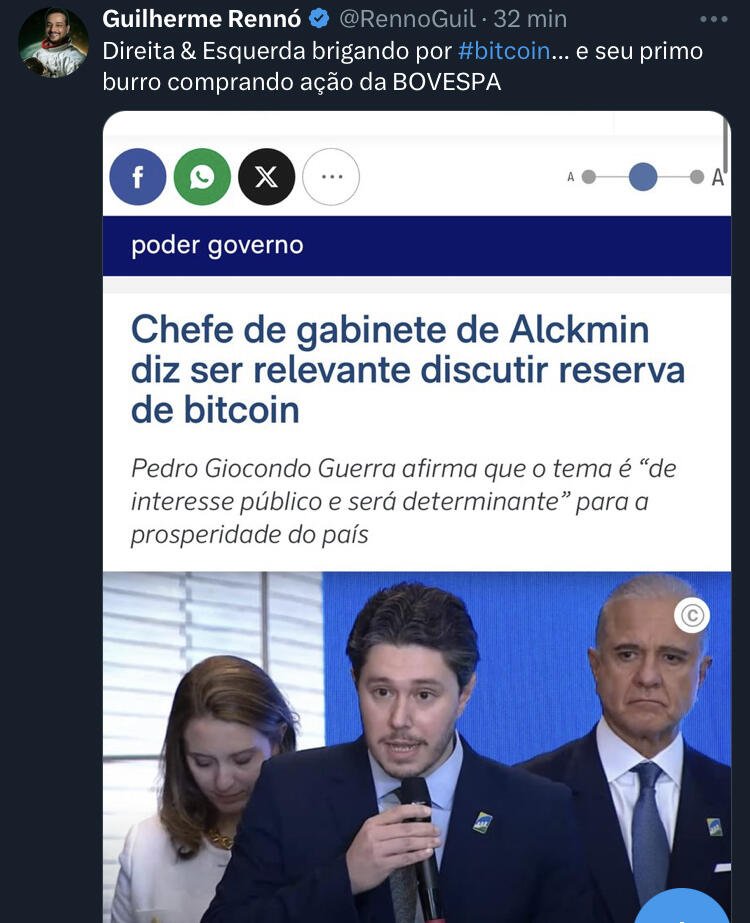The height and width of the screenshot is (923, 750).
Task: Open the #bitcoin hashtag link
Action: click(x=504, y=51)
